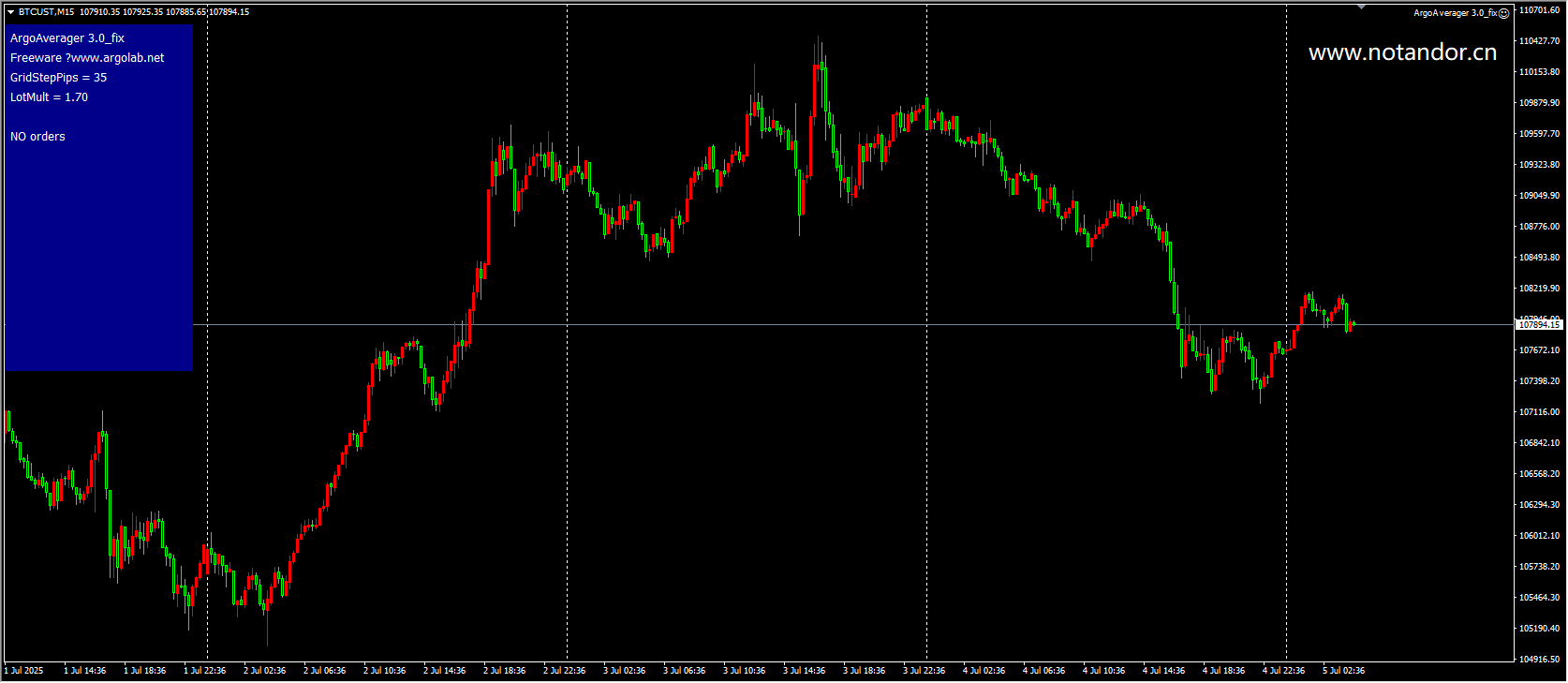Click 107398.20 on the price scale
Viewport: 1568px width, 683px height.
coord(1540,381)
